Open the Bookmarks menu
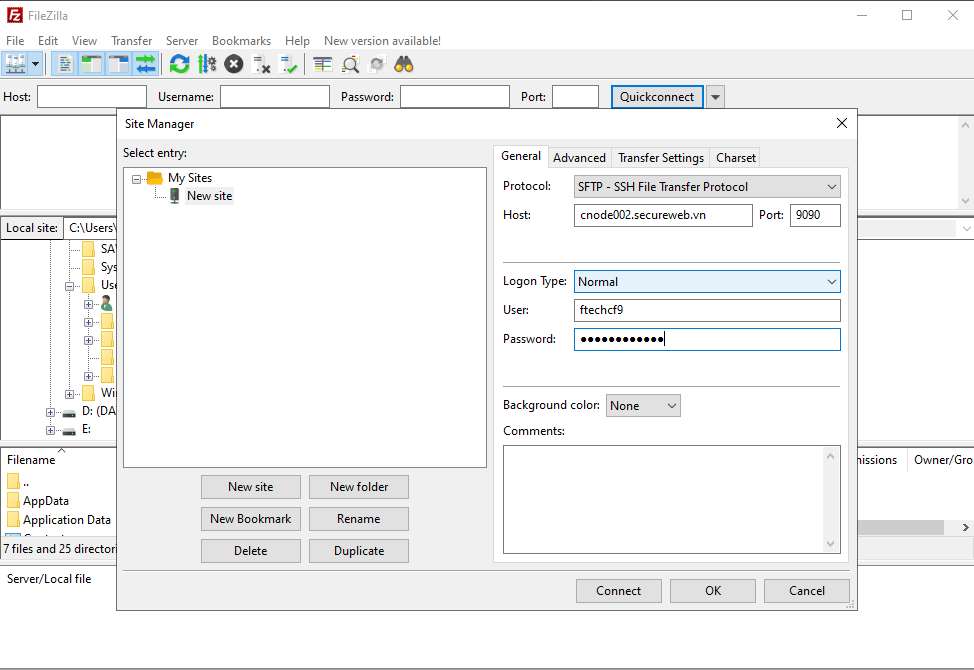 [242, 41]
